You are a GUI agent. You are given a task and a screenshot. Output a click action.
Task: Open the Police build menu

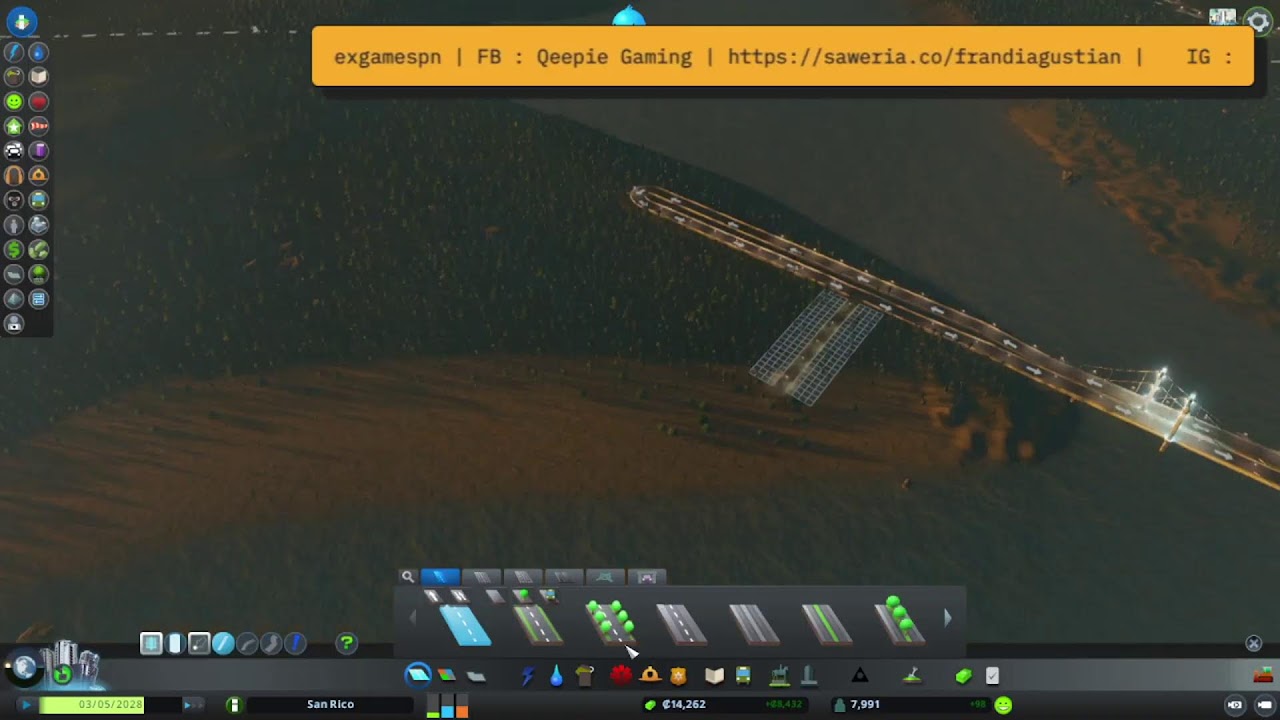click(679, 676)
